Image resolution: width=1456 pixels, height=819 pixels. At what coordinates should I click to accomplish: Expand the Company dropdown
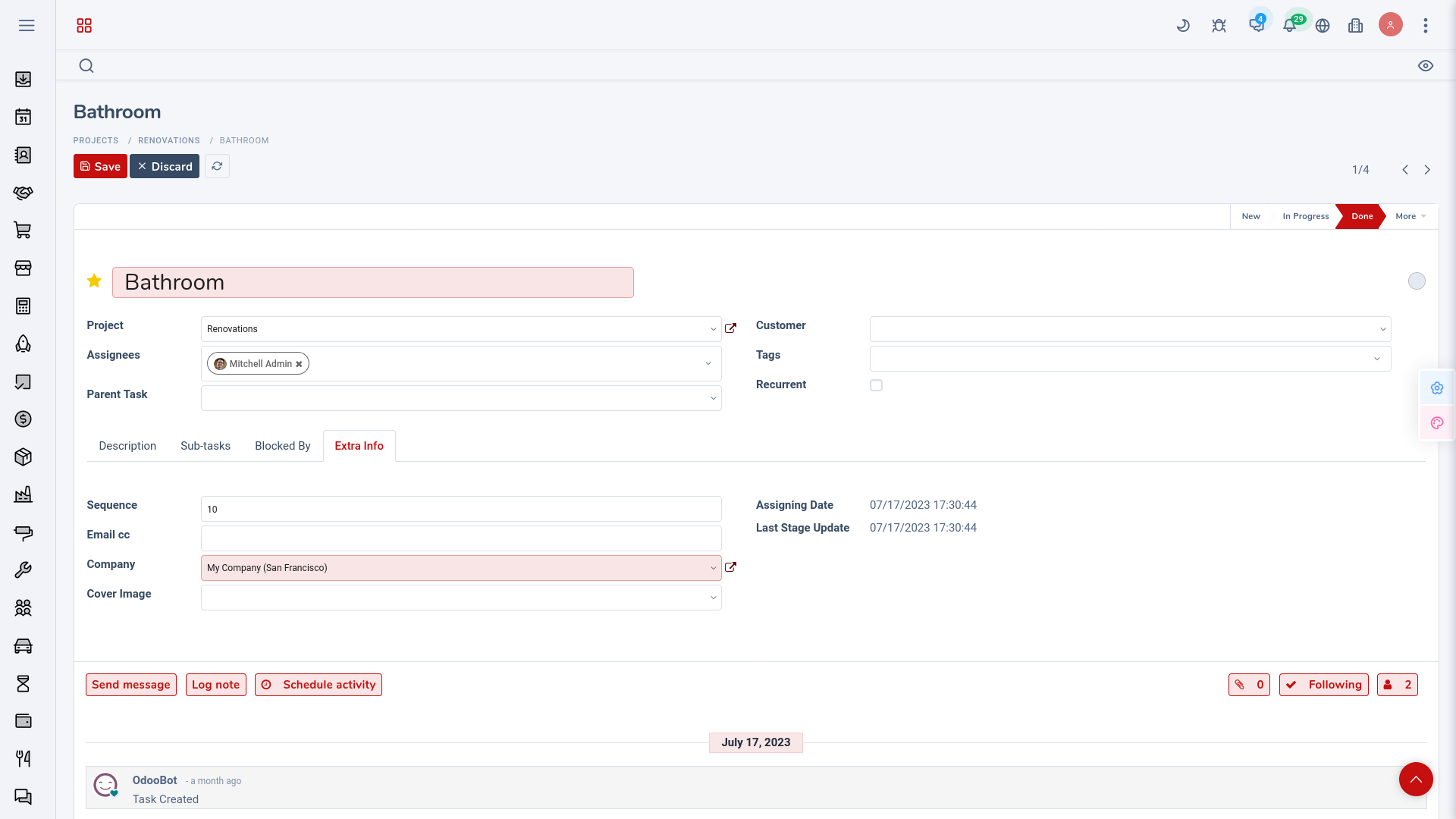coord(713,568)
